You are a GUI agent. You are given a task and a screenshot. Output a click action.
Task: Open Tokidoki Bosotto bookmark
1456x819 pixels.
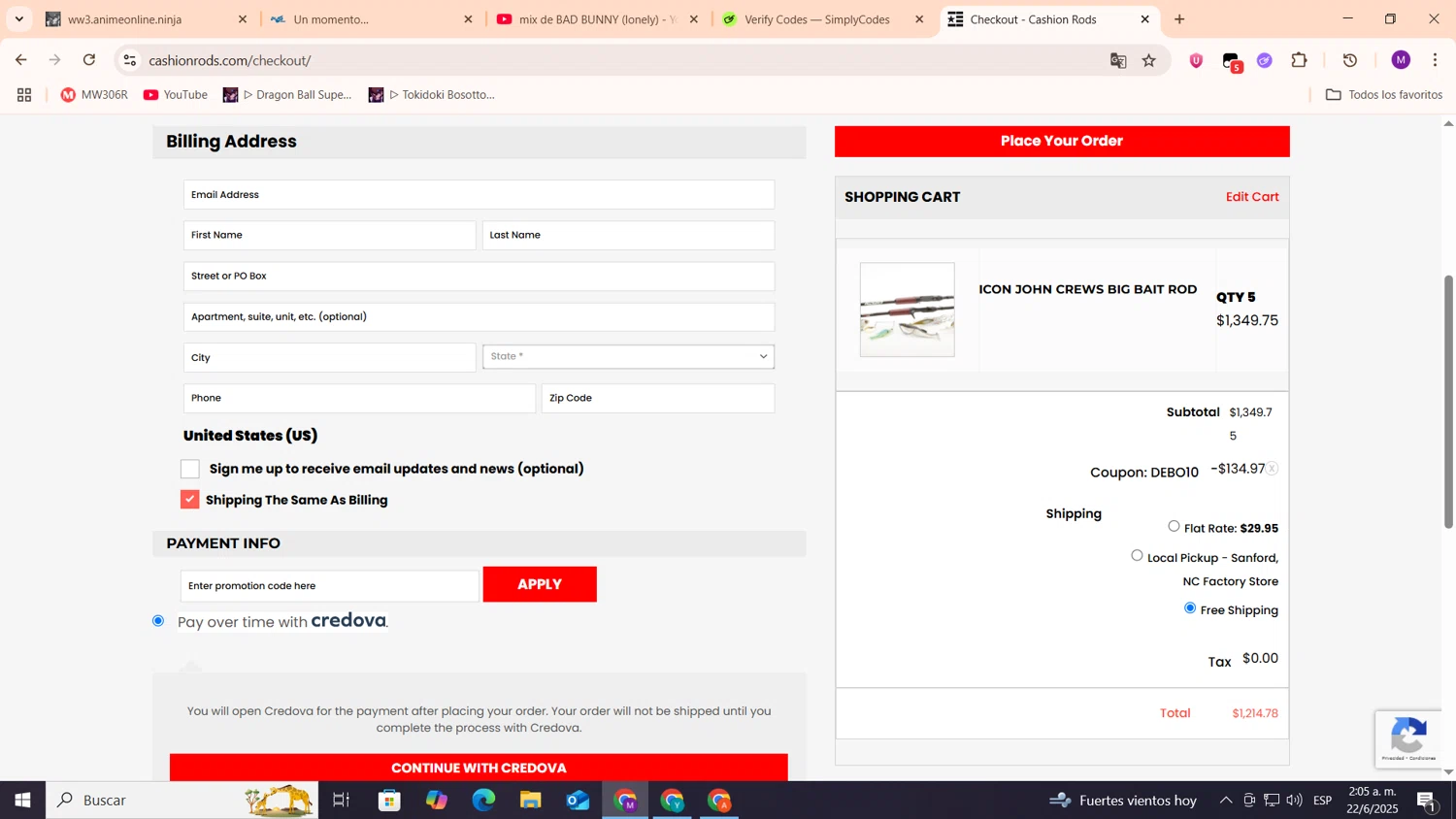(x=432, y=94)
